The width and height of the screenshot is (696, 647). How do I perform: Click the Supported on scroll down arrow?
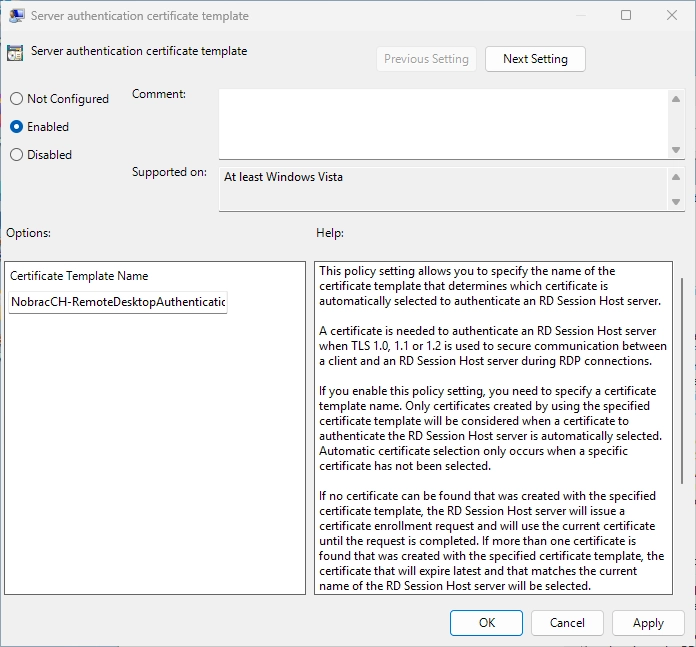click(676, 202)
